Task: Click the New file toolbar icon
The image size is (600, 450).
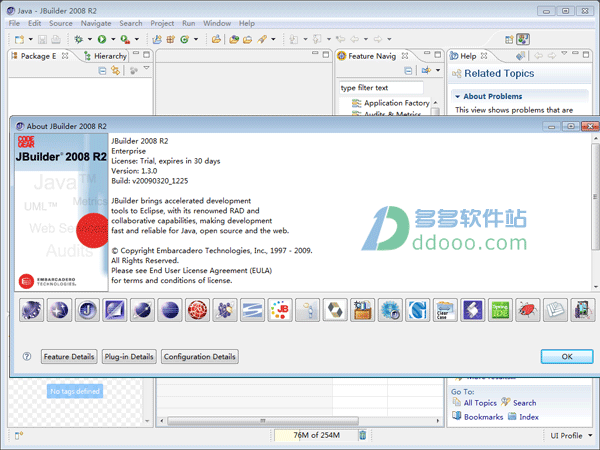Action: pos(19,39)
